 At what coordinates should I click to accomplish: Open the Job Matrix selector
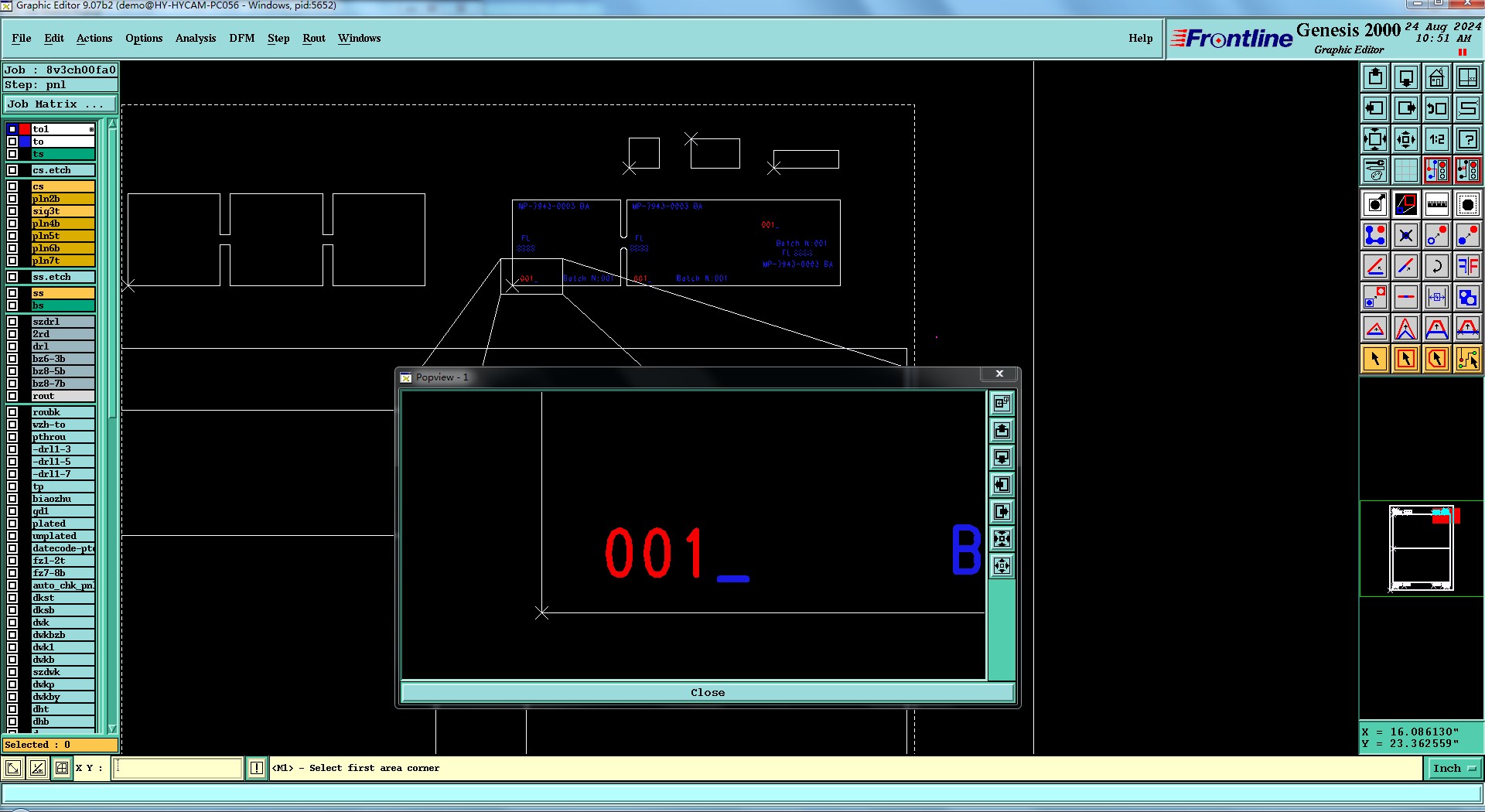[60, 104]
